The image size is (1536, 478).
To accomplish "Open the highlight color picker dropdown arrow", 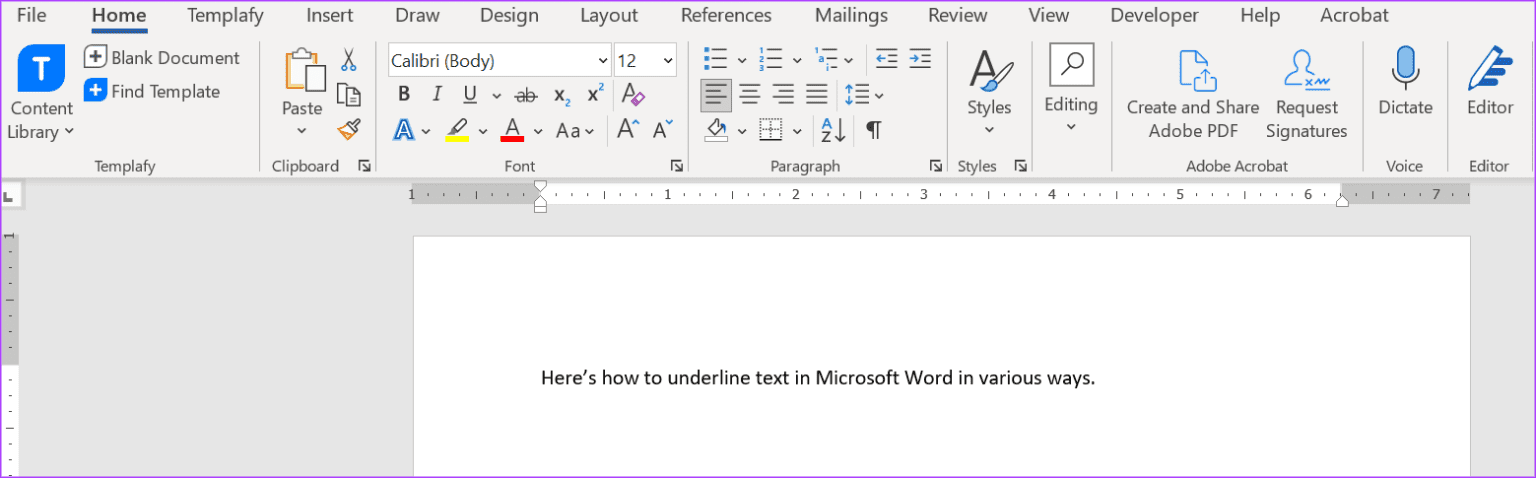I will 482,131.
